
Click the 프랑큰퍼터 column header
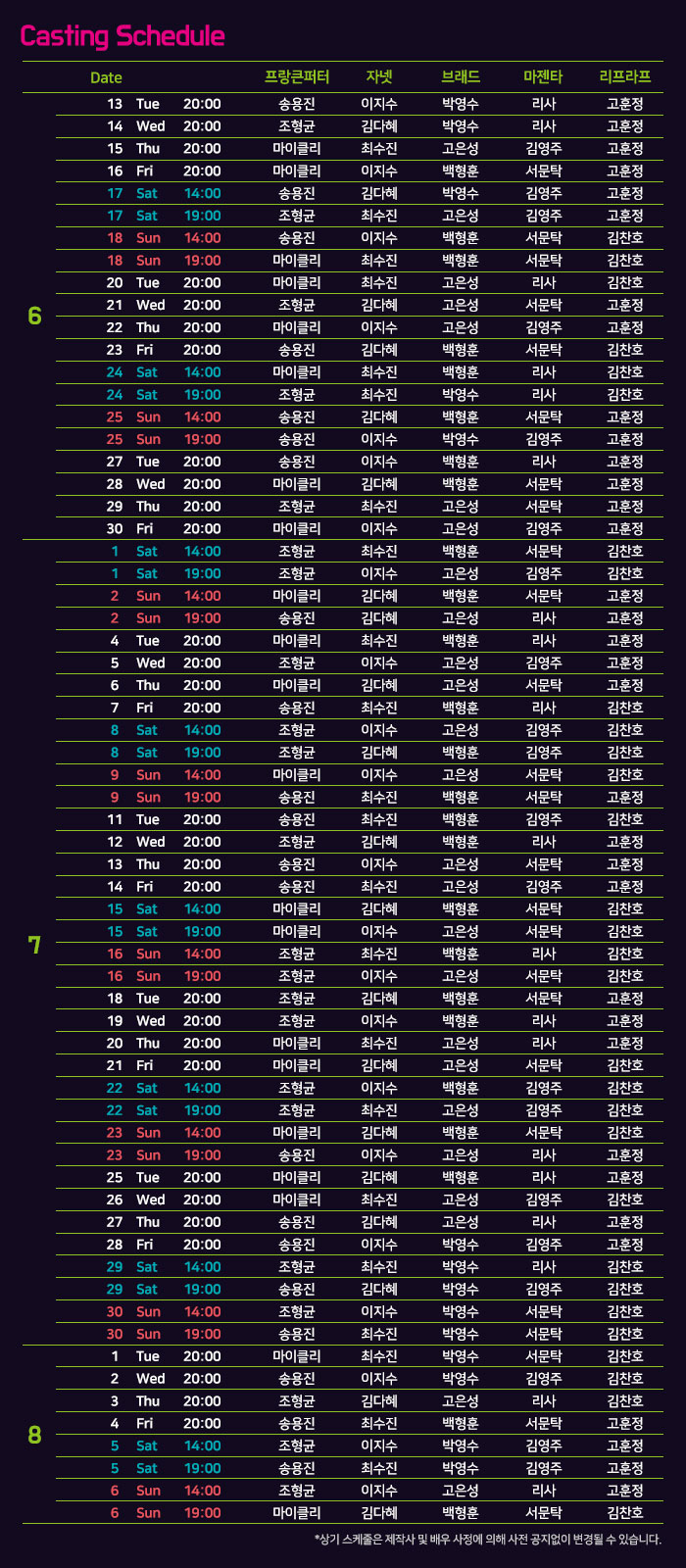pyautogui.click(x=296, y=76)
